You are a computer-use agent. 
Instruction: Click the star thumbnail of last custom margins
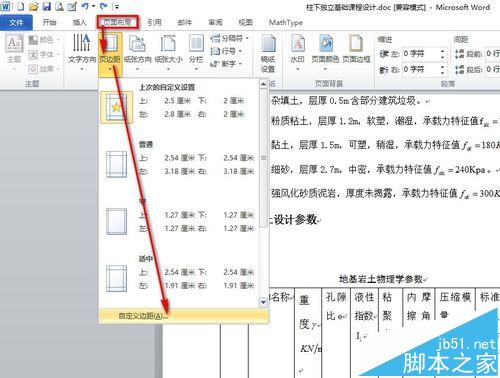click(x=116, y=107)
